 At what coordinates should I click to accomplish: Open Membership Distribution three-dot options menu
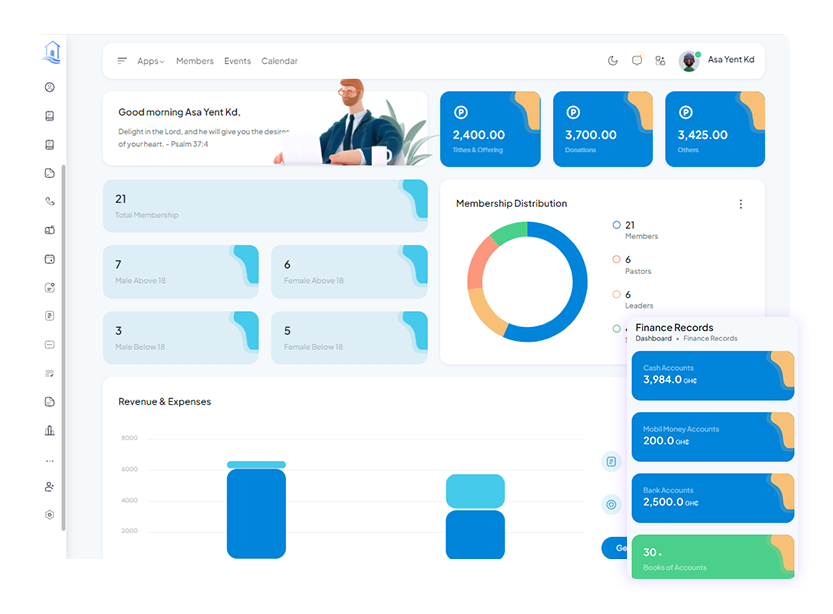point(741,204)
